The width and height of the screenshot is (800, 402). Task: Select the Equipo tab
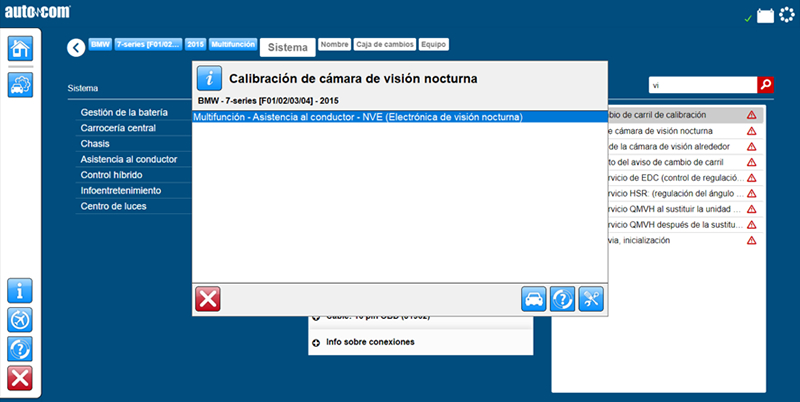pos(434,44)
